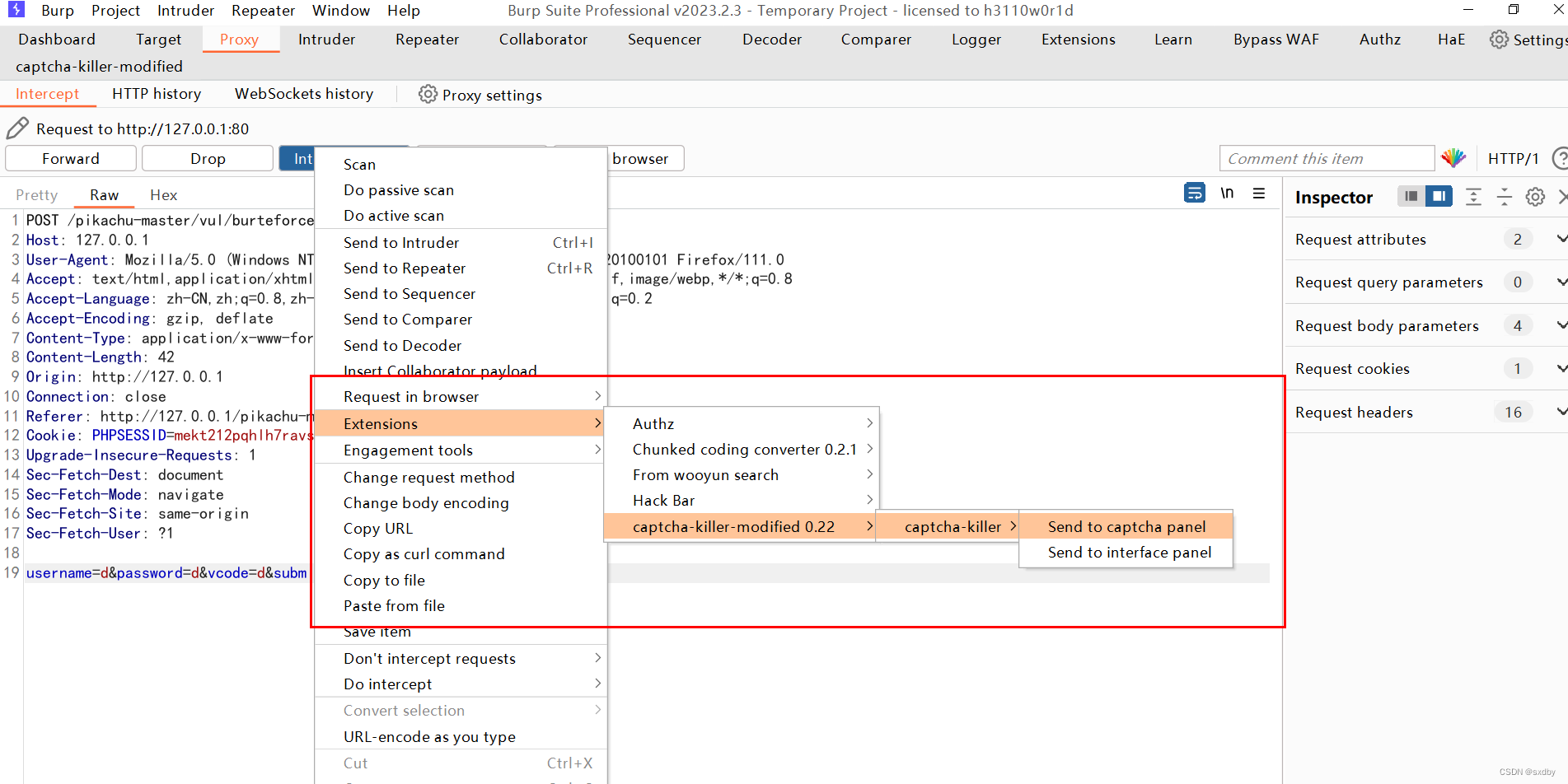This screenshot has width=1568, height=784.
Task: Open the editor hamburger menu icon
Action: pos(1259,193)
